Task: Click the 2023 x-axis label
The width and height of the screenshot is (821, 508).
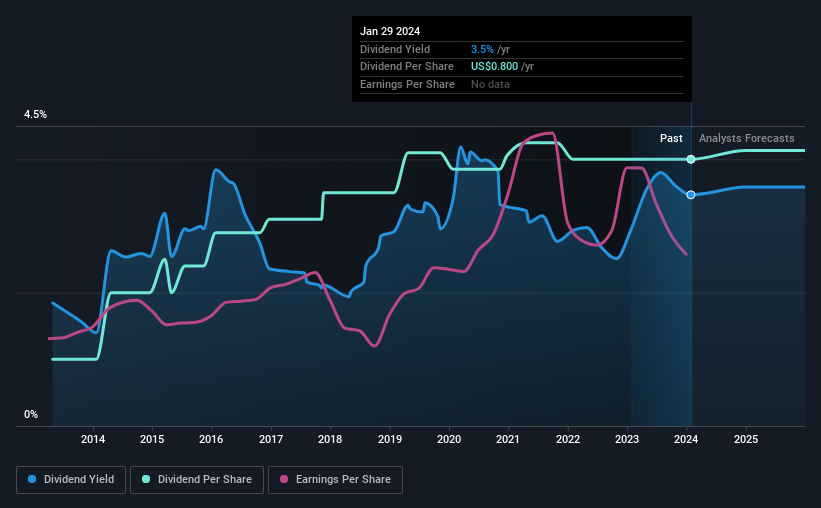Action: pyautogui.click(x=627, y=439)
